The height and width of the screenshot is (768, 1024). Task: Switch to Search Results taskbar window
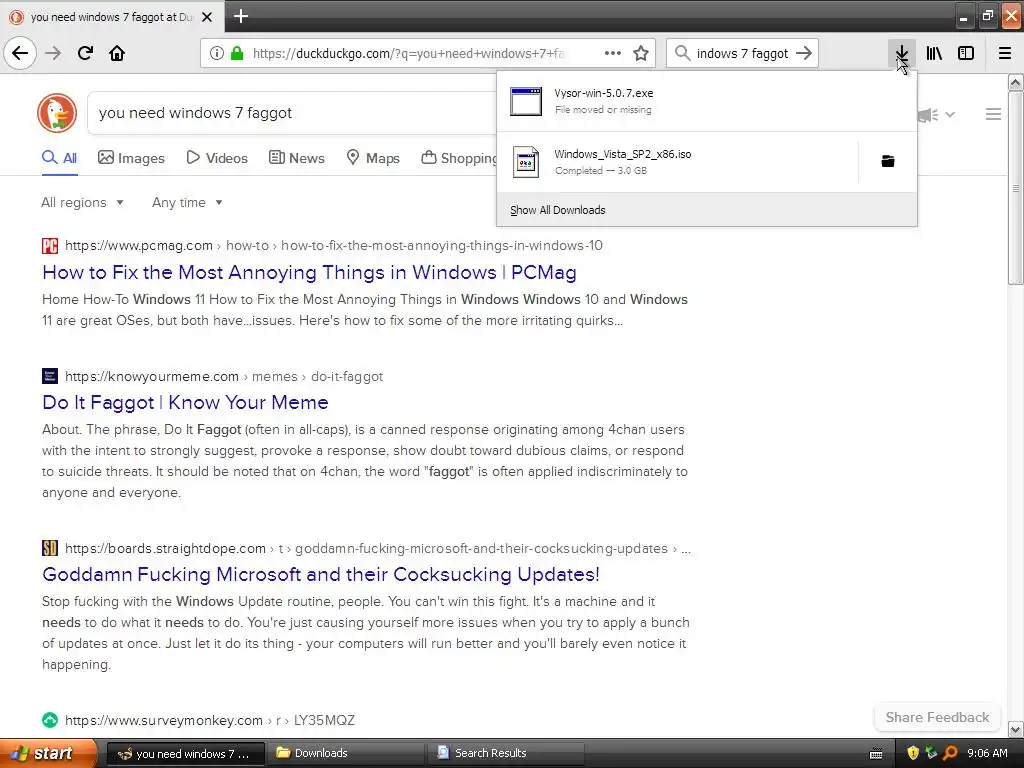point(505,754)
